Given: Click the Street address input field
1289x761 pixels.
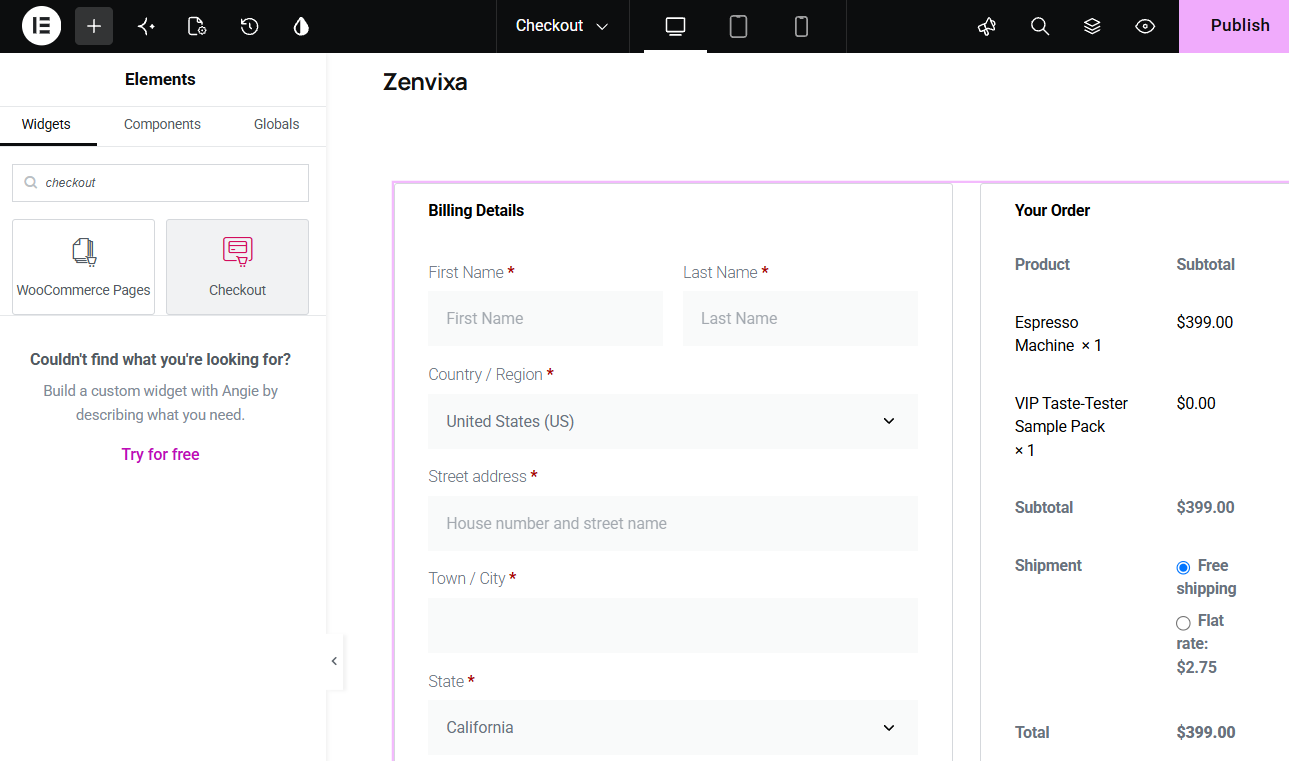Looking at the screenshot, I should pyautogui.click(x=673, y=523).
